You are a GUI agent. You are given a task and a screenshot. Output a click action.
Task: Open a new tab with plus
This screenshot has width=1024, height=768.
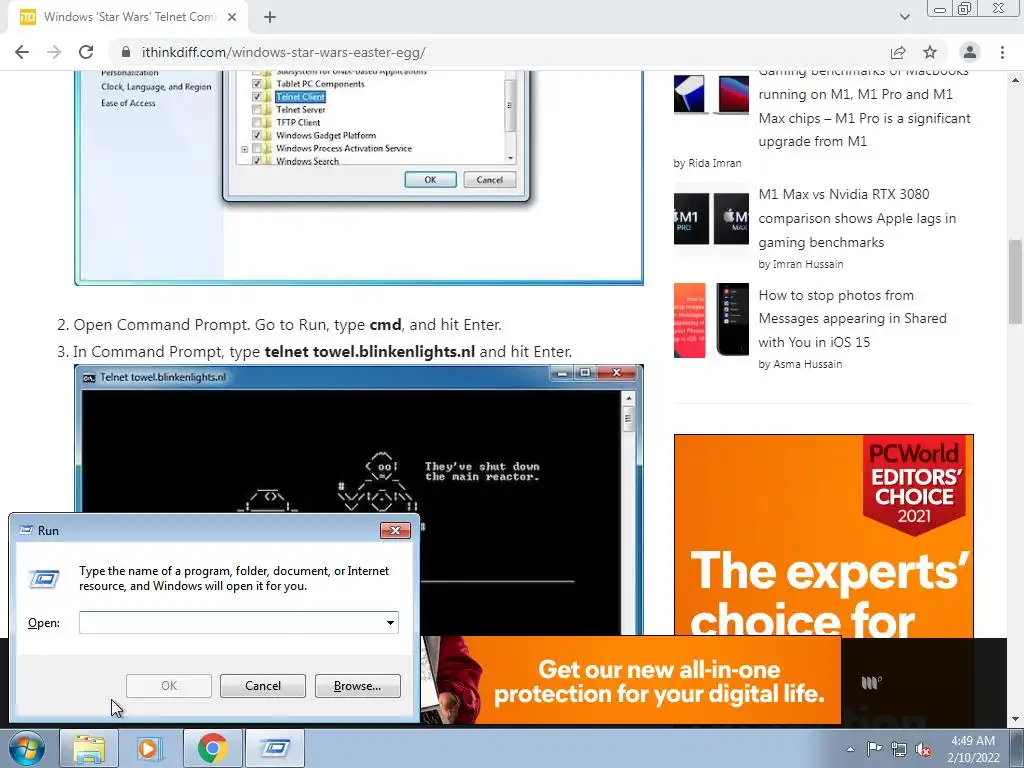(270, 17)
